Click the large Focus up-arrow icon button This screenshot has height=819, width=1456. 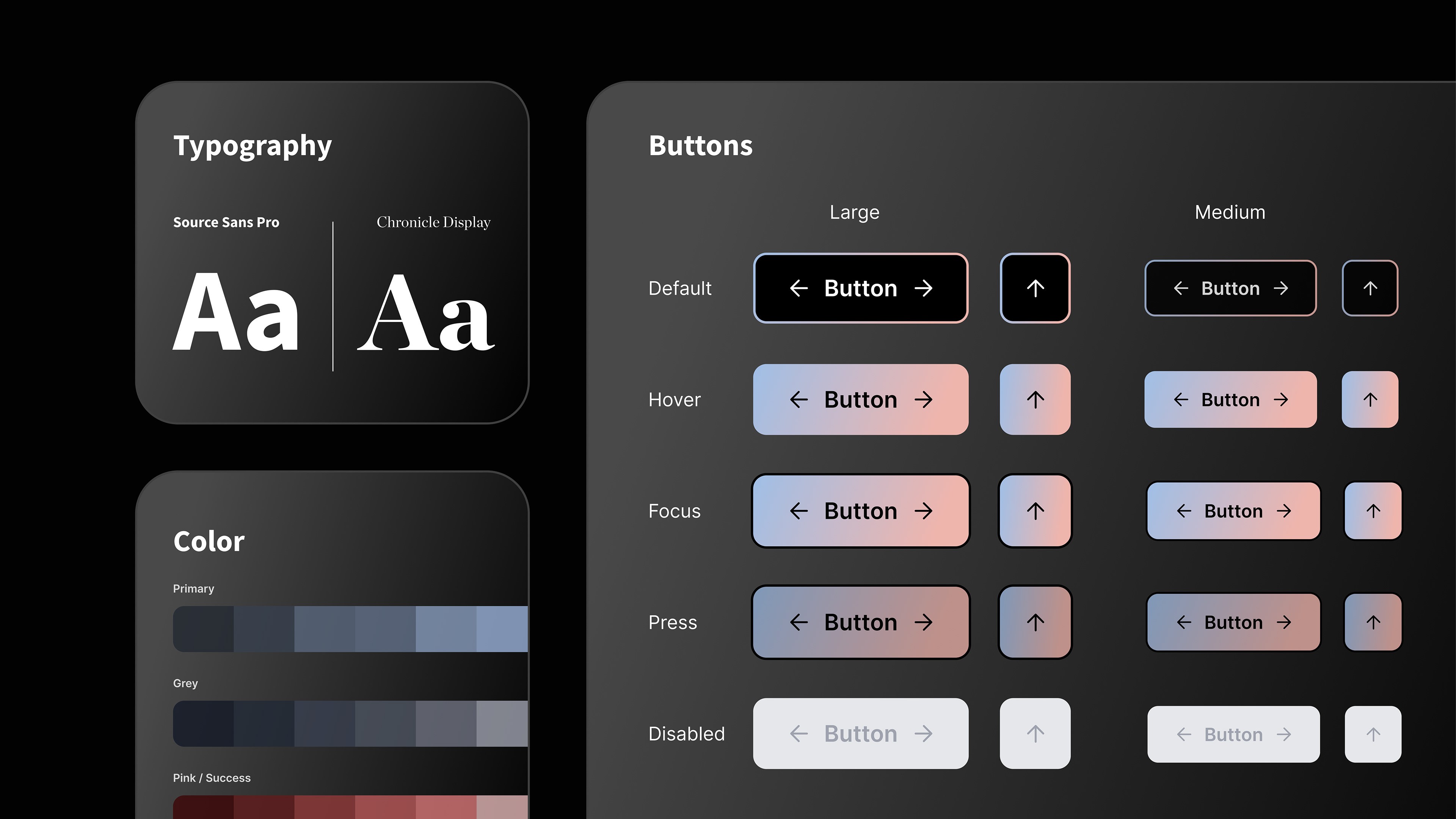1035,511
